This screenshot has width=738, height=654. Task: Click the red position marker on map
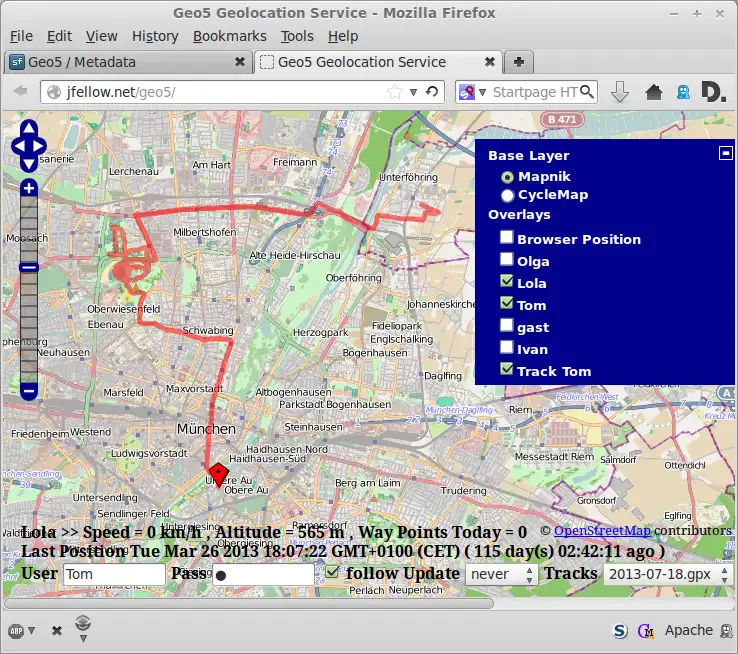[217, 474]
